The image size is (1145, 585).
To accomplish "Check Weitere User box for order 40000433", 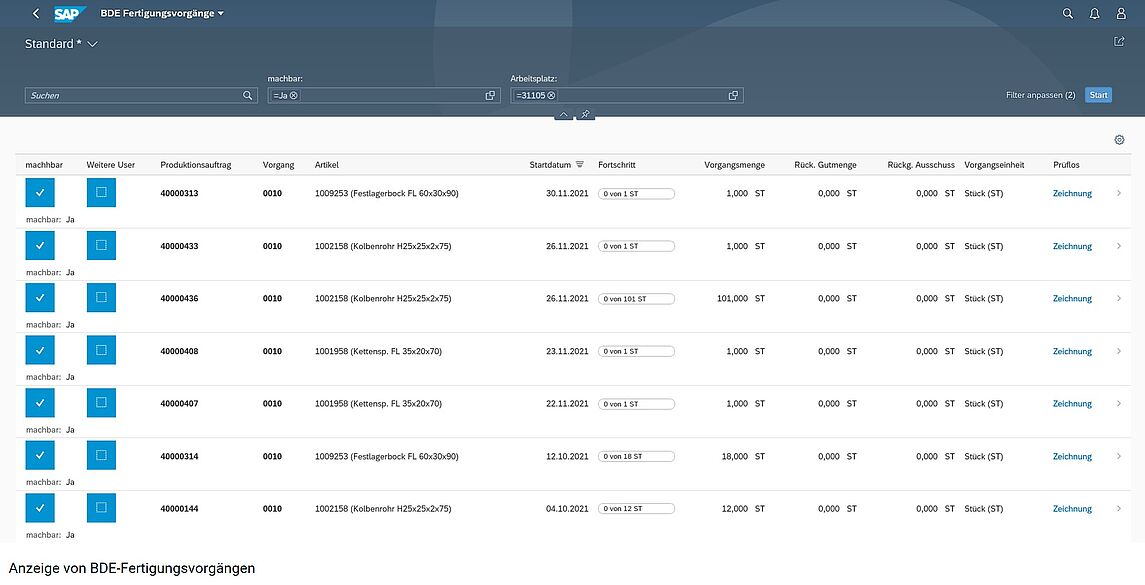I will 101,245.
